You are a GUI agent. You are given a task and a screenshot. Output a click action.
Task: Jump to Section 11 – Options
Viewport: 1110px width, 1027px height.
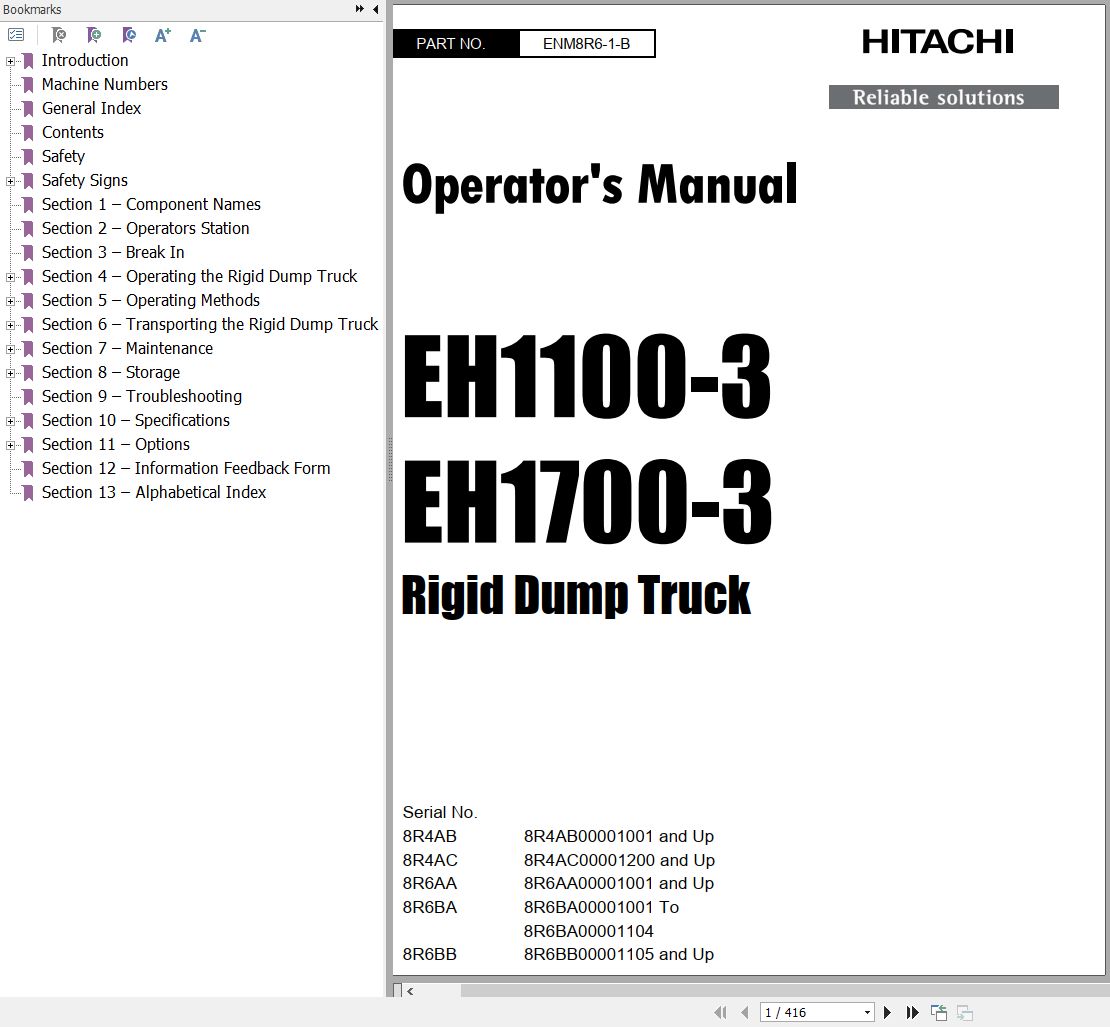116,445
